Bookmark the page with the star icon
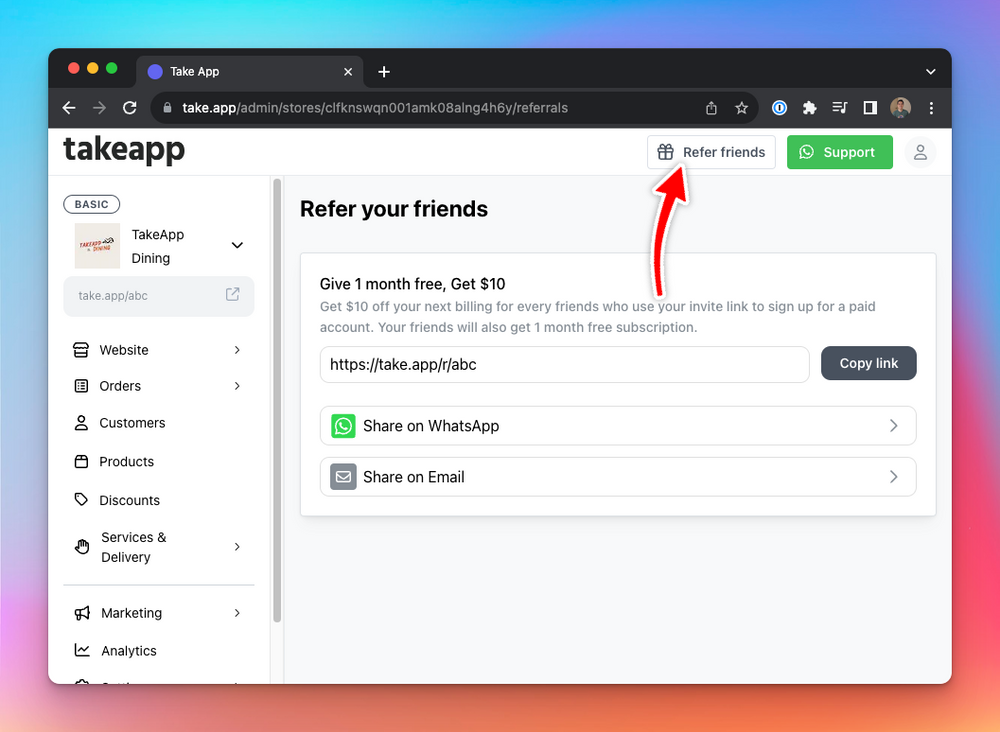This screenshot has height=732, width=1000. [741, 108]
